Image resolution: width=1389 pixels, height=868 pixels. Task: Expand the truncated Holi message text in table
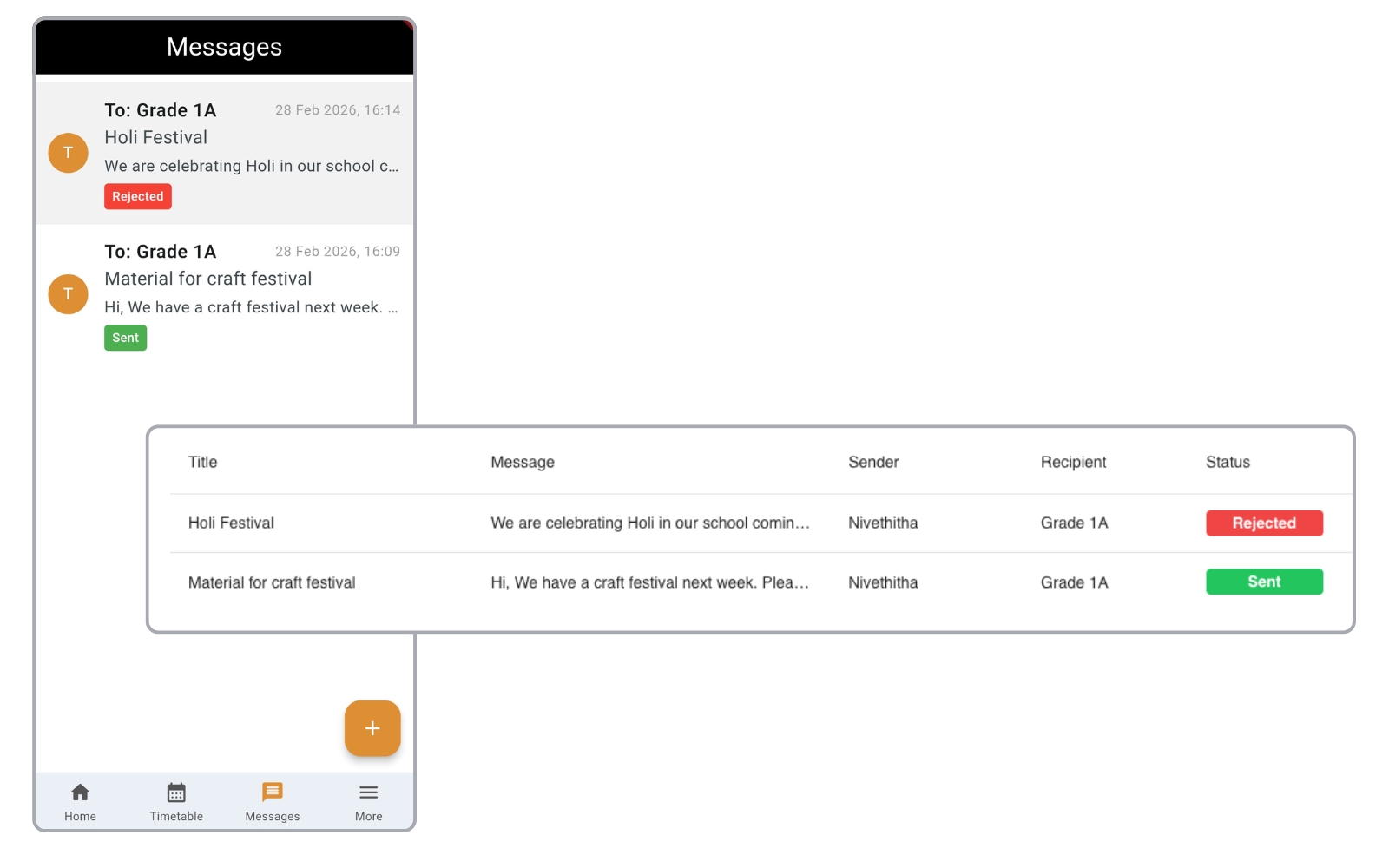click(x=651, y=523)
